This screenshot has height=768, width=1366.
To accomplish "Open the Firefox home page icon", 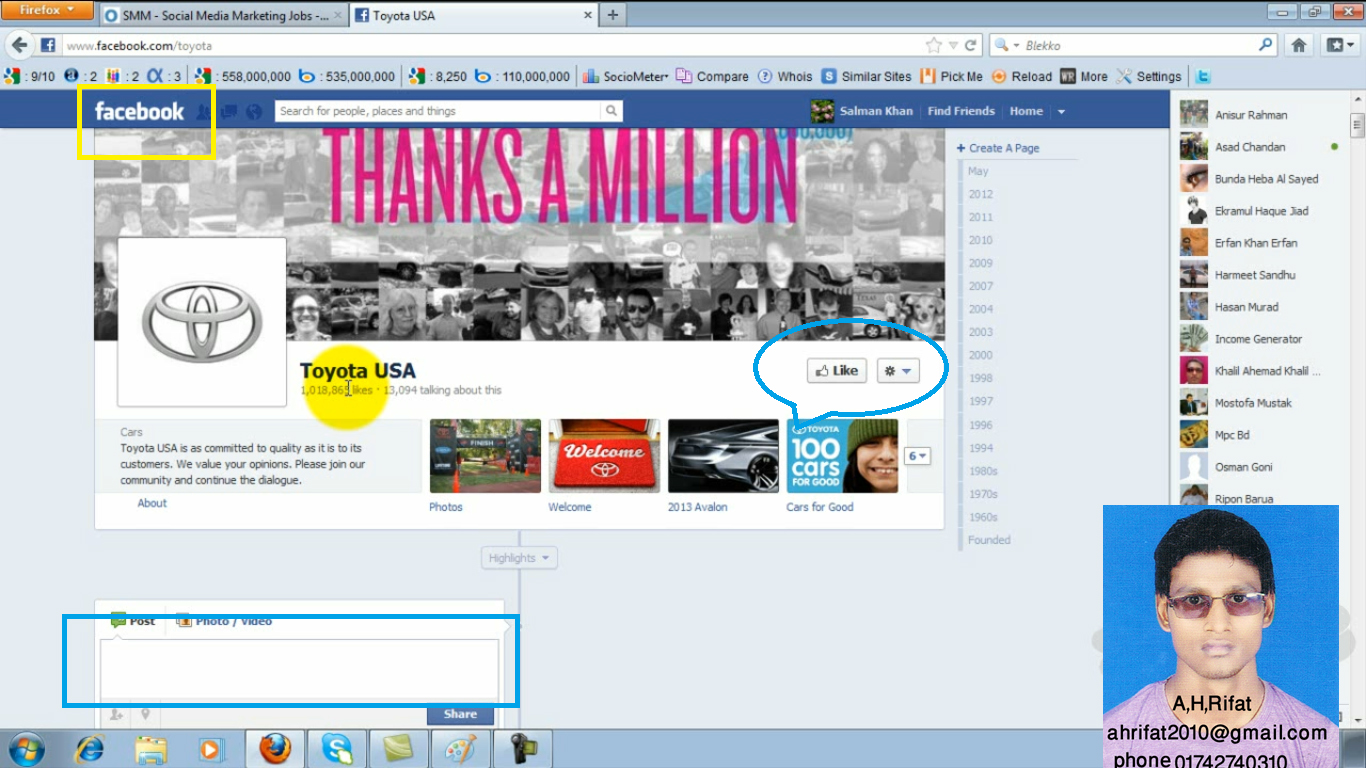I will pos(1299,45).
